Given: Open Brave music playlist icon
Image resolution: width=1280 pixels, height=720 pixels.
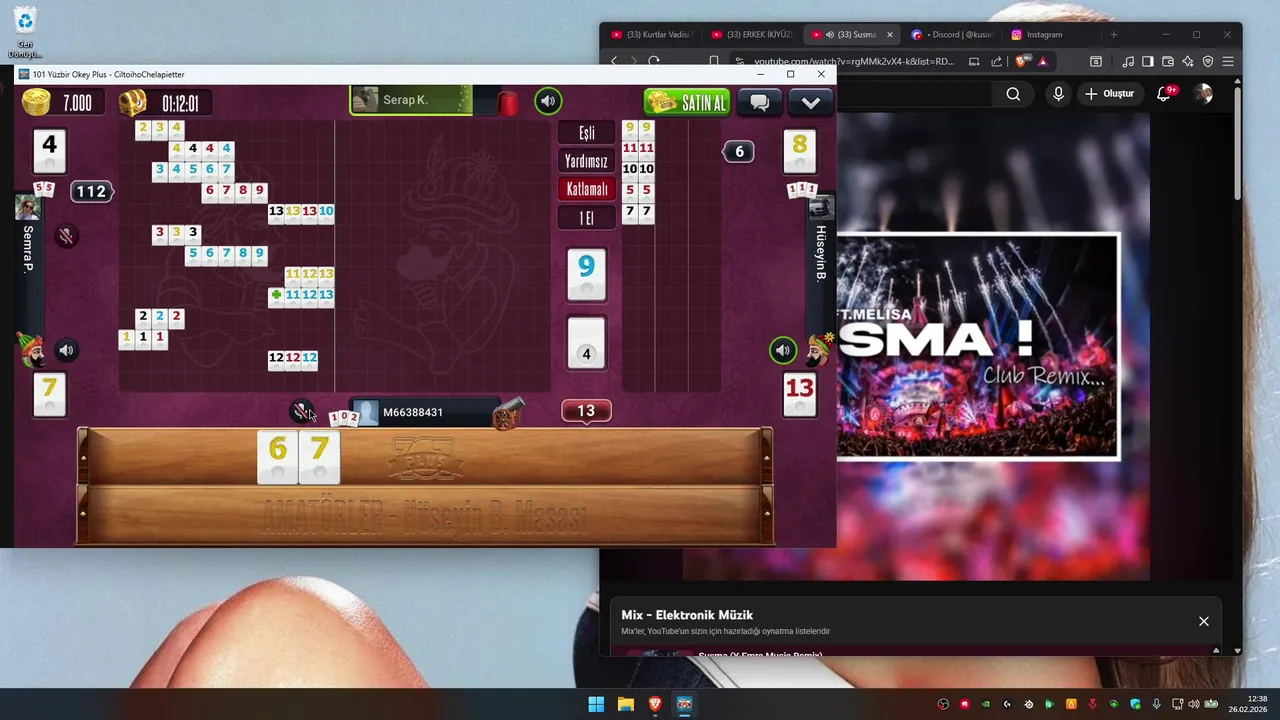Looking at the screenshot, I should pos(1128,61).
